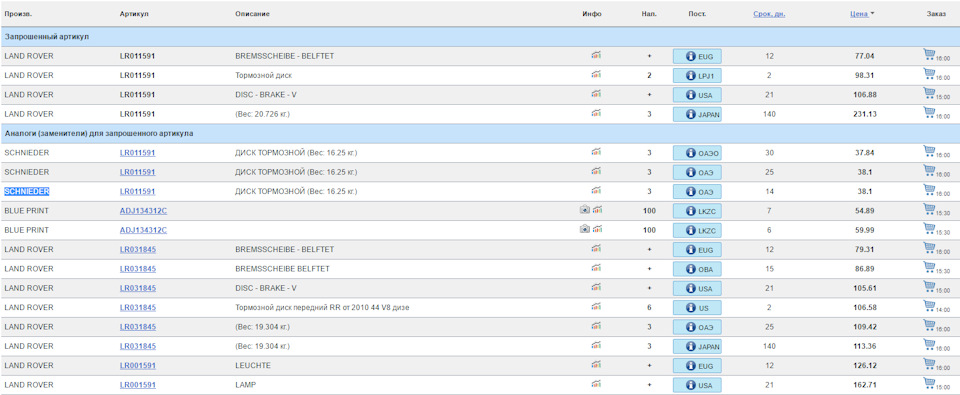This screenshot has height=395, width=960.
Task: Open photo icon for BLUE PRINT 54.89 row
Action: (585, 210)
